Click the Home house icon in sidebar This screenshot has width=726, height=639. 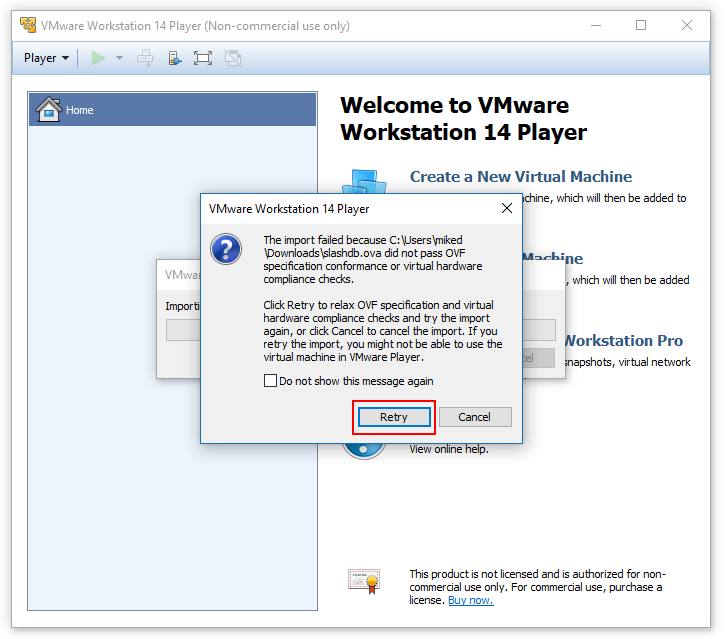[x=48, y=110]
